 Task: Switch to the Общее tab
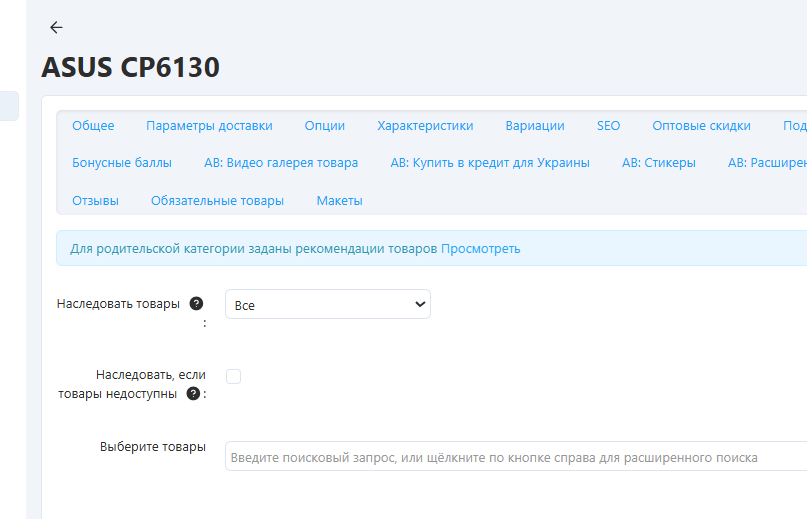93,126
